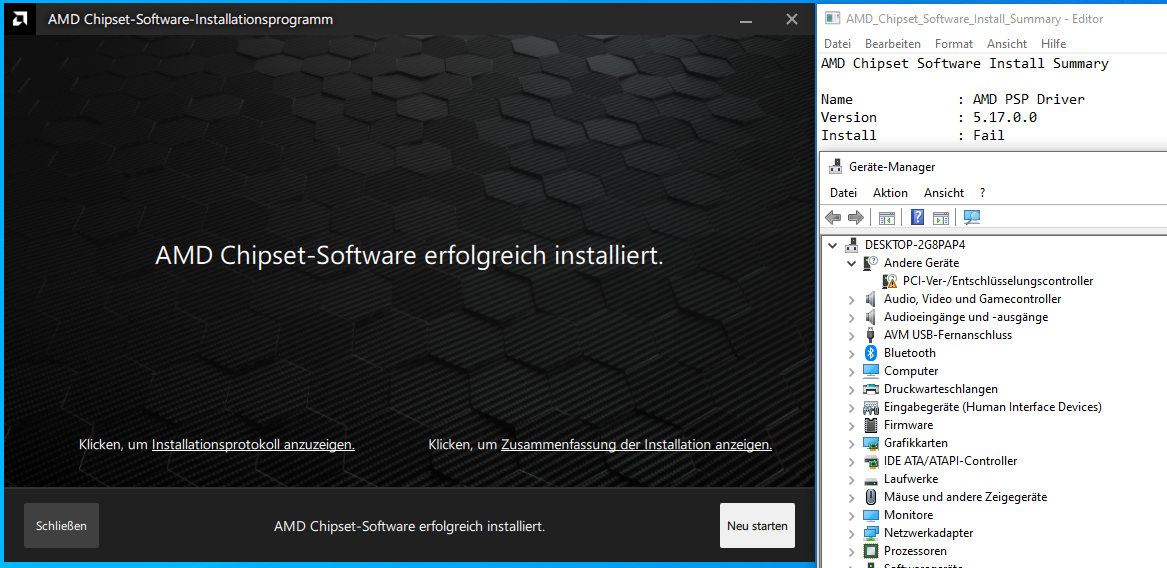Toggle console tree pane icon in Geräte-Manager
The image size is (1167, 568).
(886, 217)
